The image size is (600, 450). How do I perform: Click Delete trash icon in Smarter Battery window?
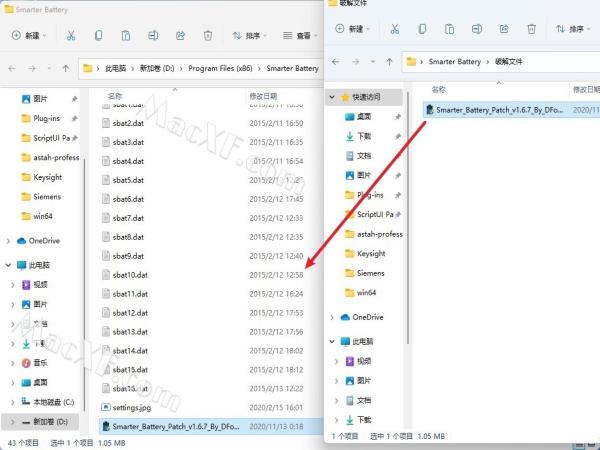[208, 36]
